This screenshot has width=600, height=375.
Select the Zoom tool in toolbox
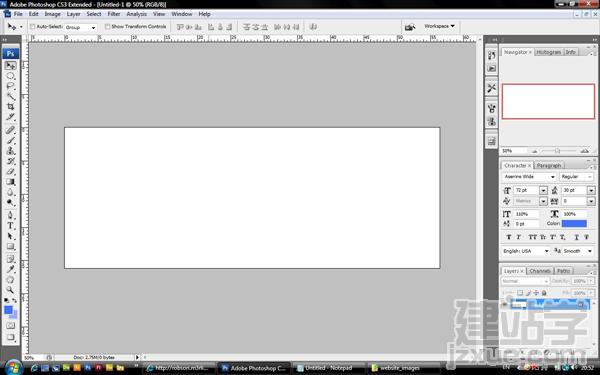[10, 290]
